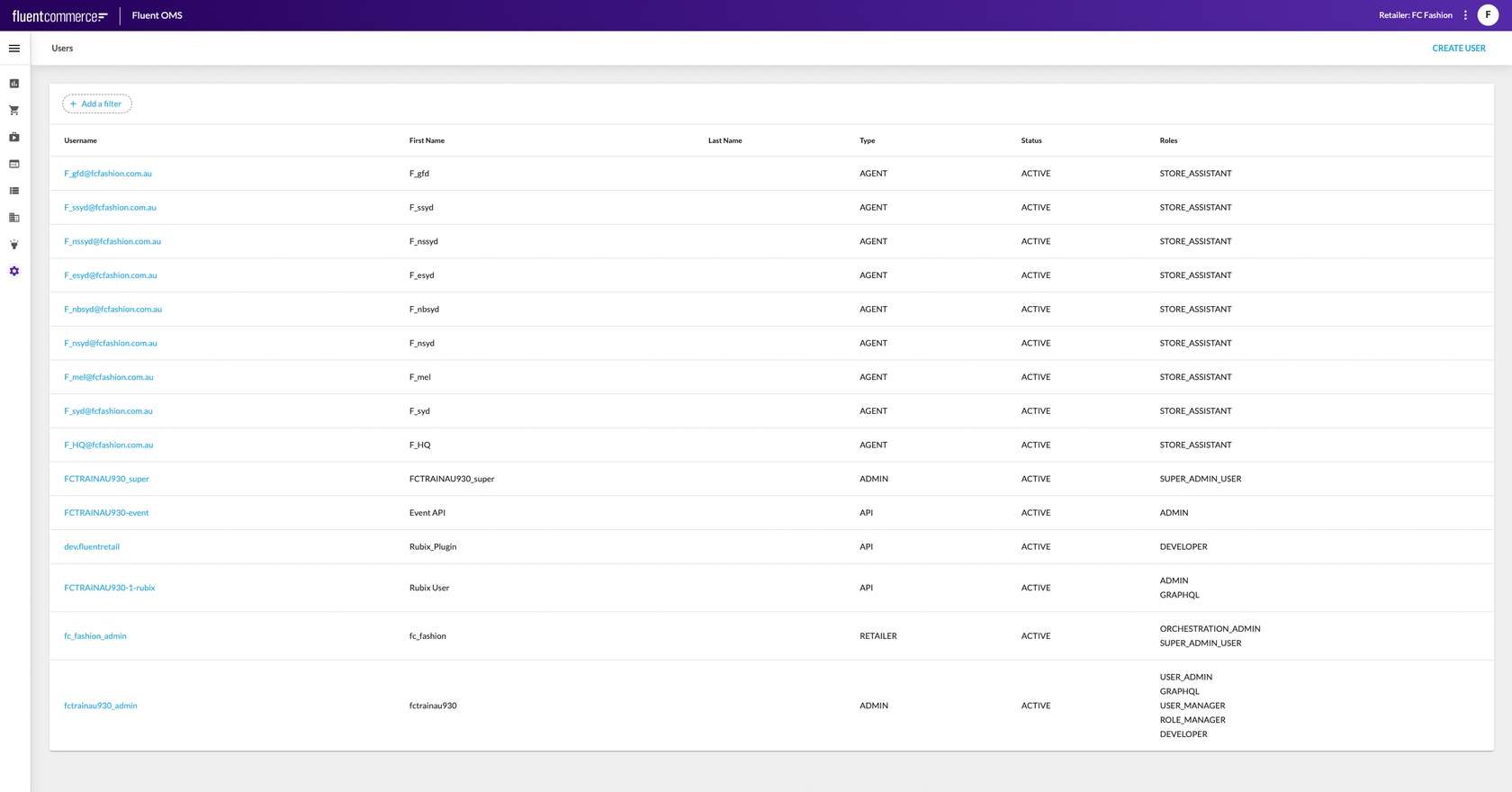The width and height of the screenshot is (1512, 792).
Task: Open the FCTRAINAU930_super user link
Action: 106,479
